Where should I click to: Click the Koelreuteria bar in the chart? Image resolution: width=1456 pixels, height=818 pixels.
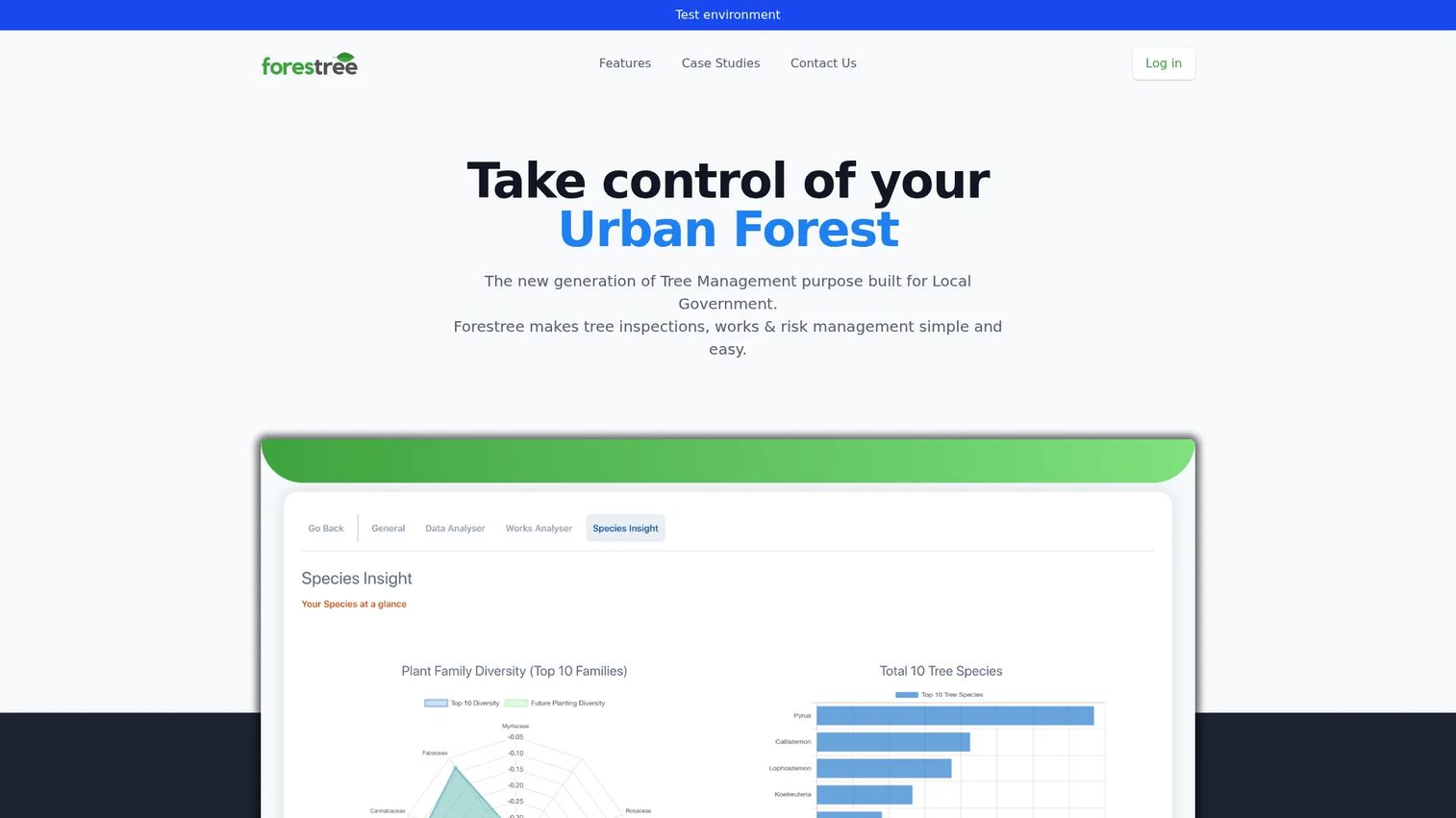tap(865, 795)
